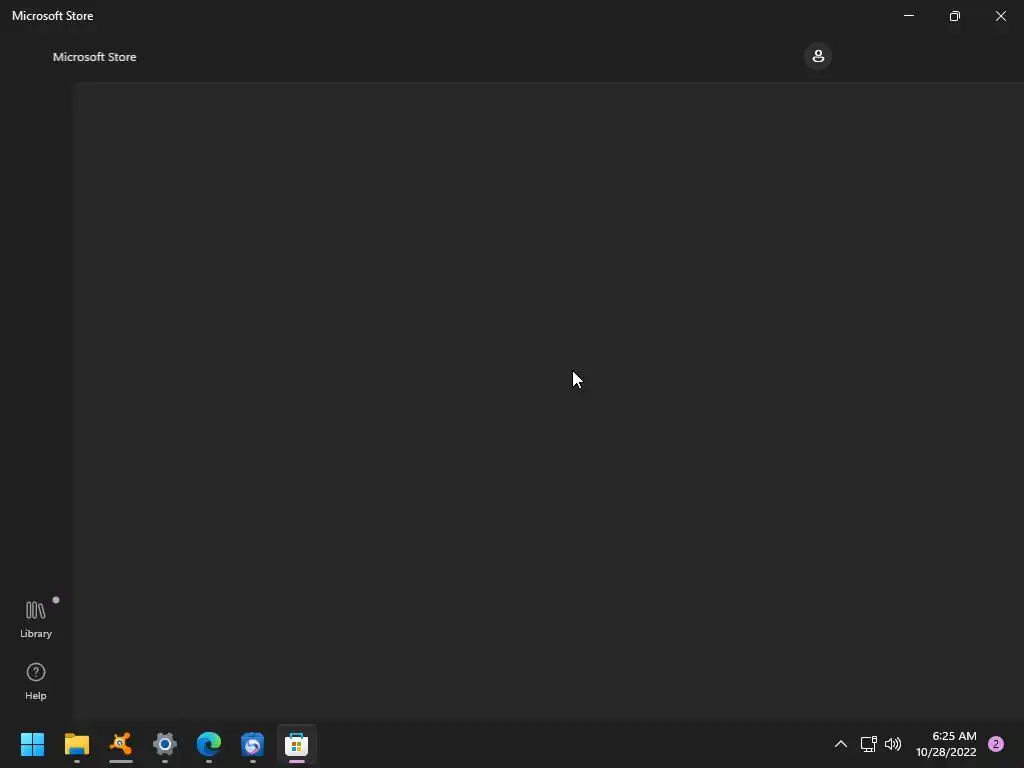This screenshot has width=1024, height=768.
Task: Click the Microsoft Store header title text
Action: pyautogui.click(x=94, y=57)
